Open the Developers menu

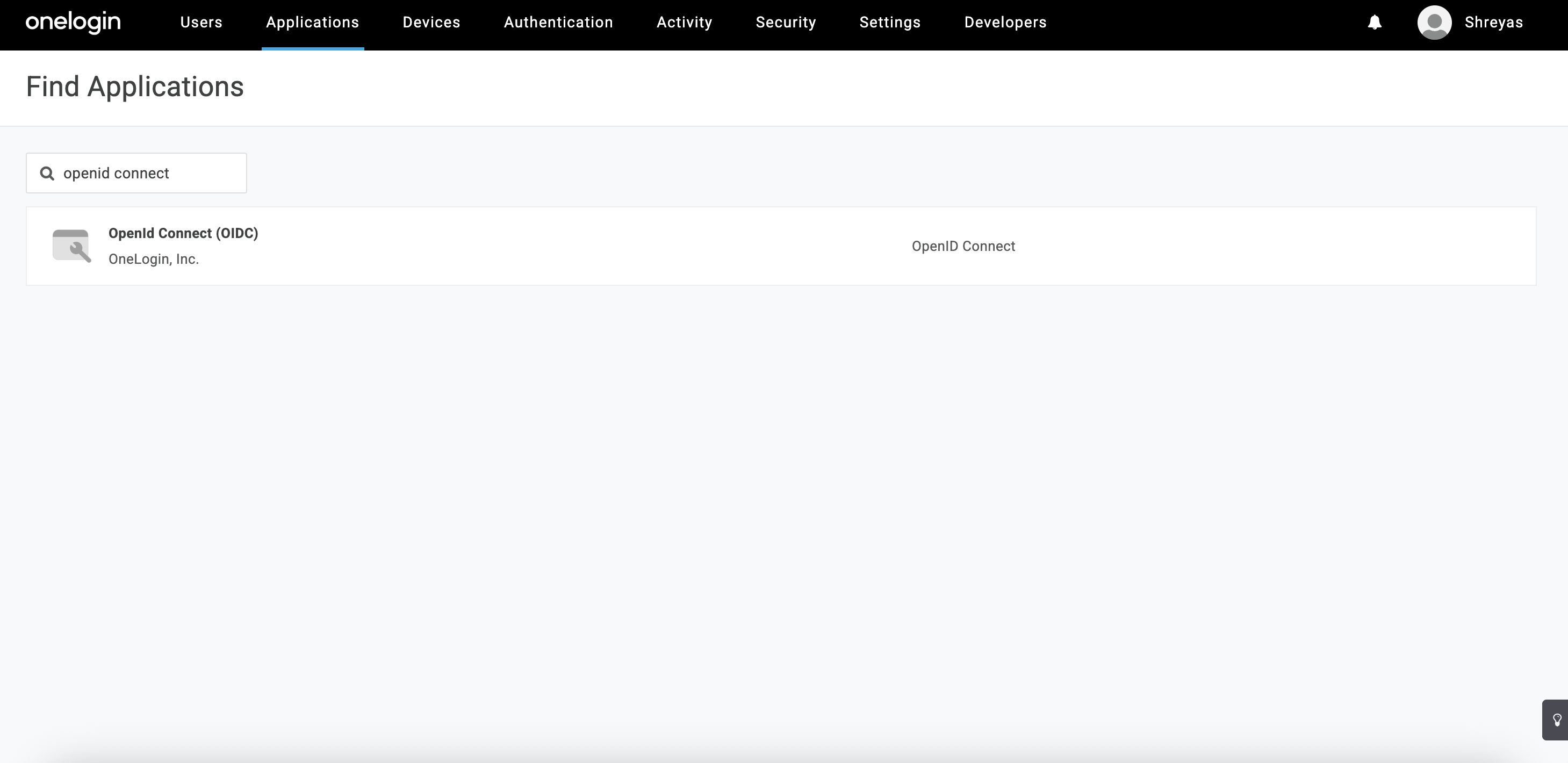click(x=1005, y=23)
